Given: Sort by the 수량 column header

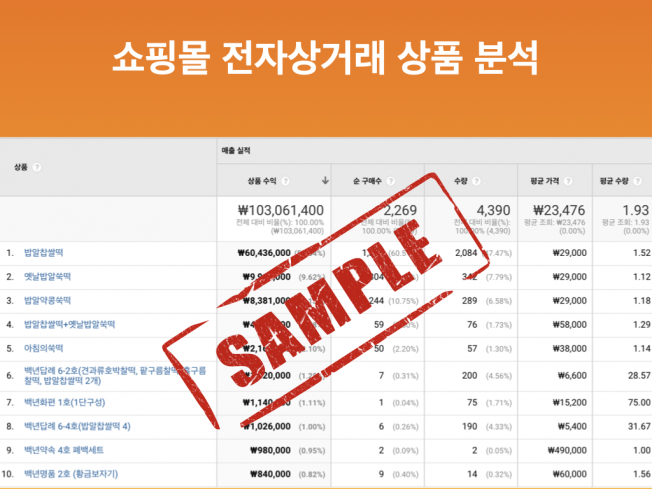Looking at the screenshot, I should point(461,181).
